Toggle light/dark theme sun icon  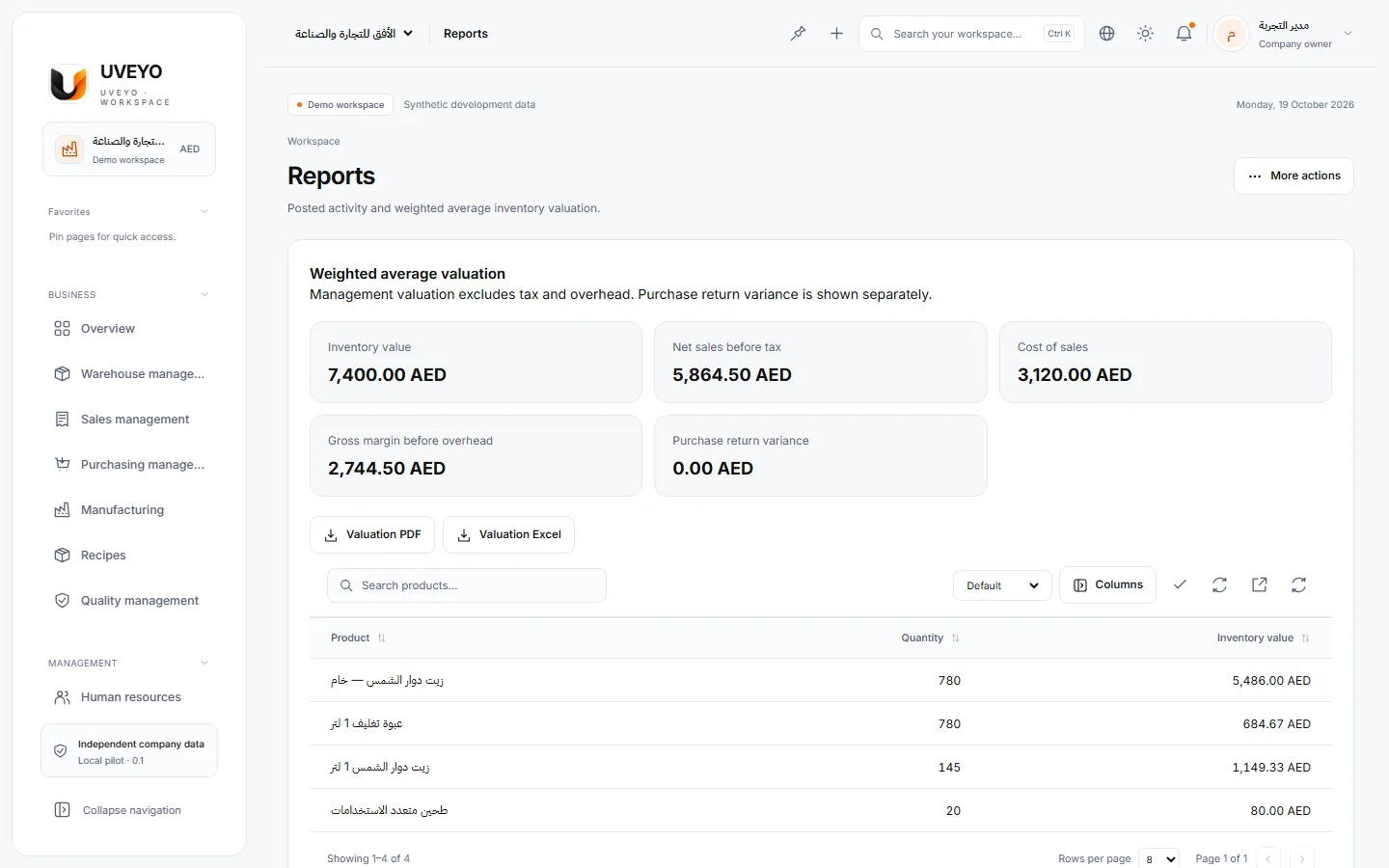pos(1145,34)
